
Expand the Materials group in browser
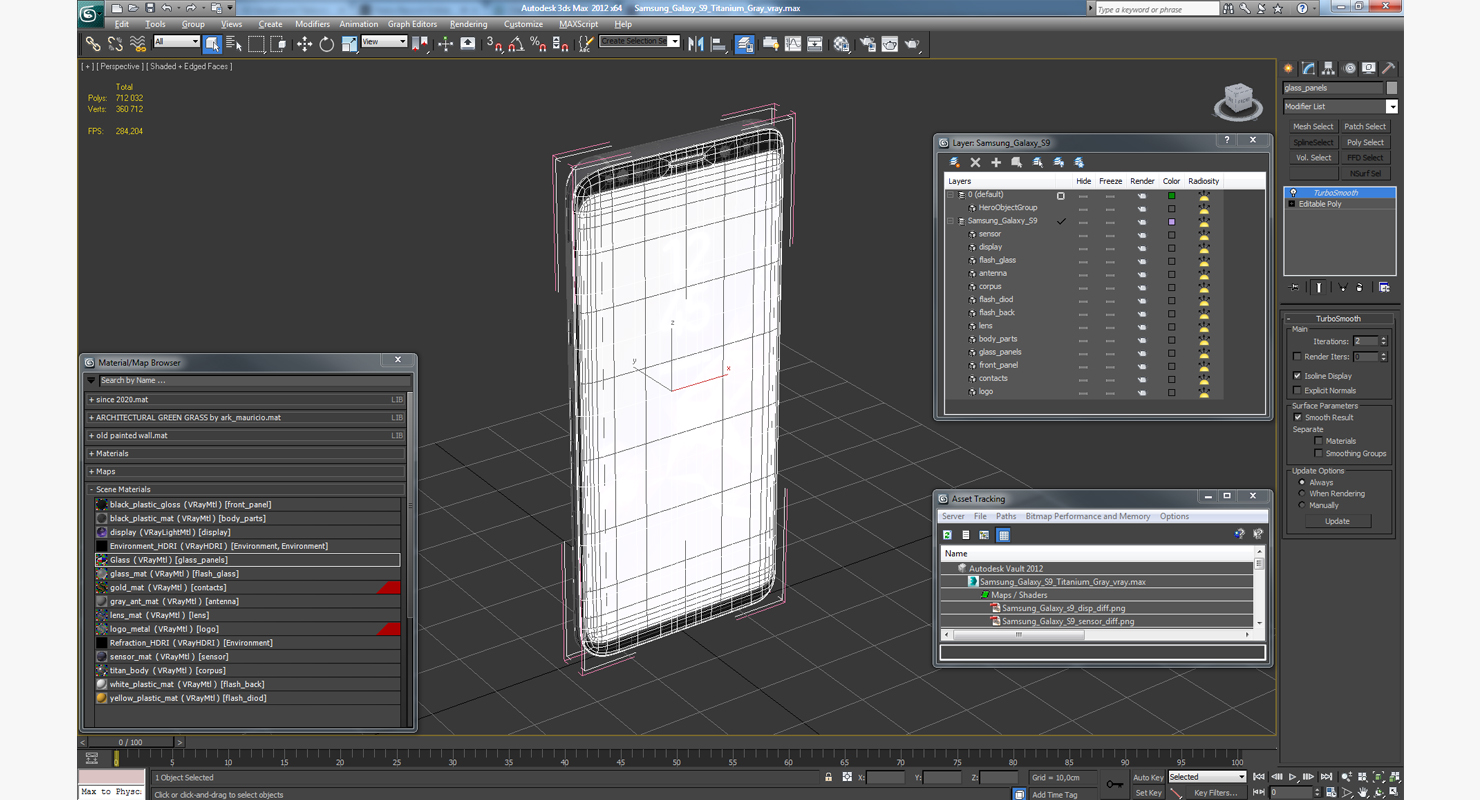pos(91,453)
